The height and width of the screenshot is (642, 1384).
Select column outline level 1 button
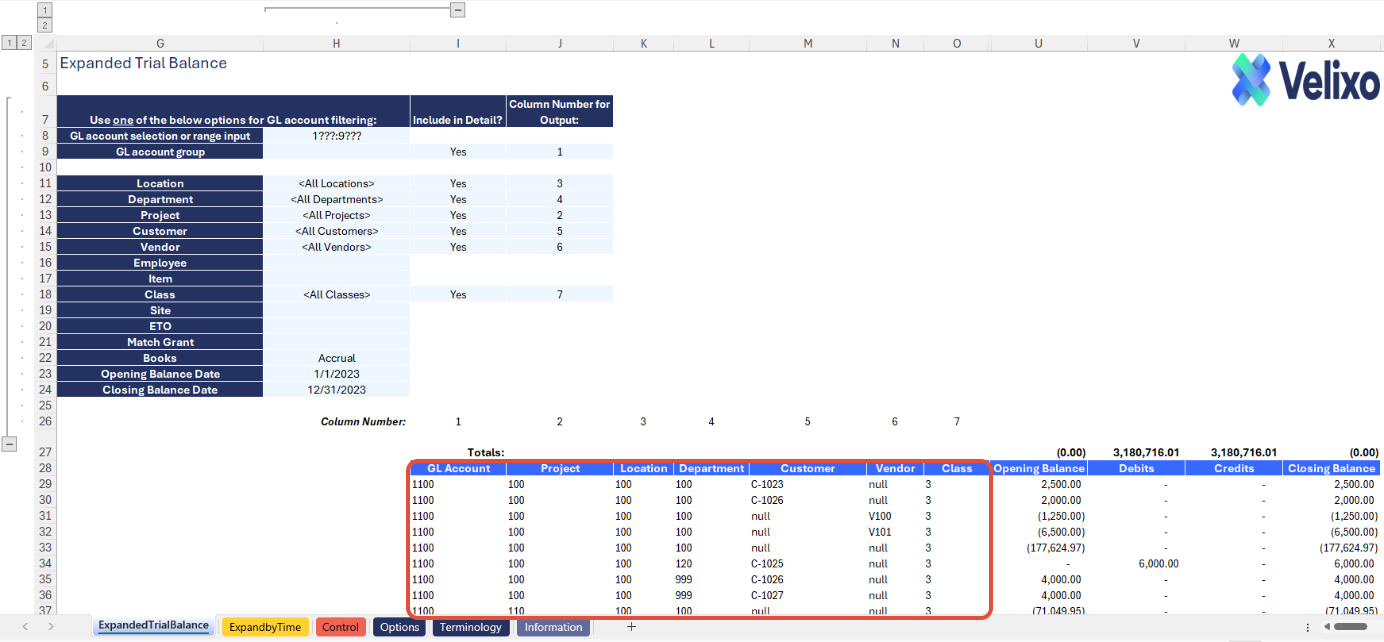pos(44,9)
